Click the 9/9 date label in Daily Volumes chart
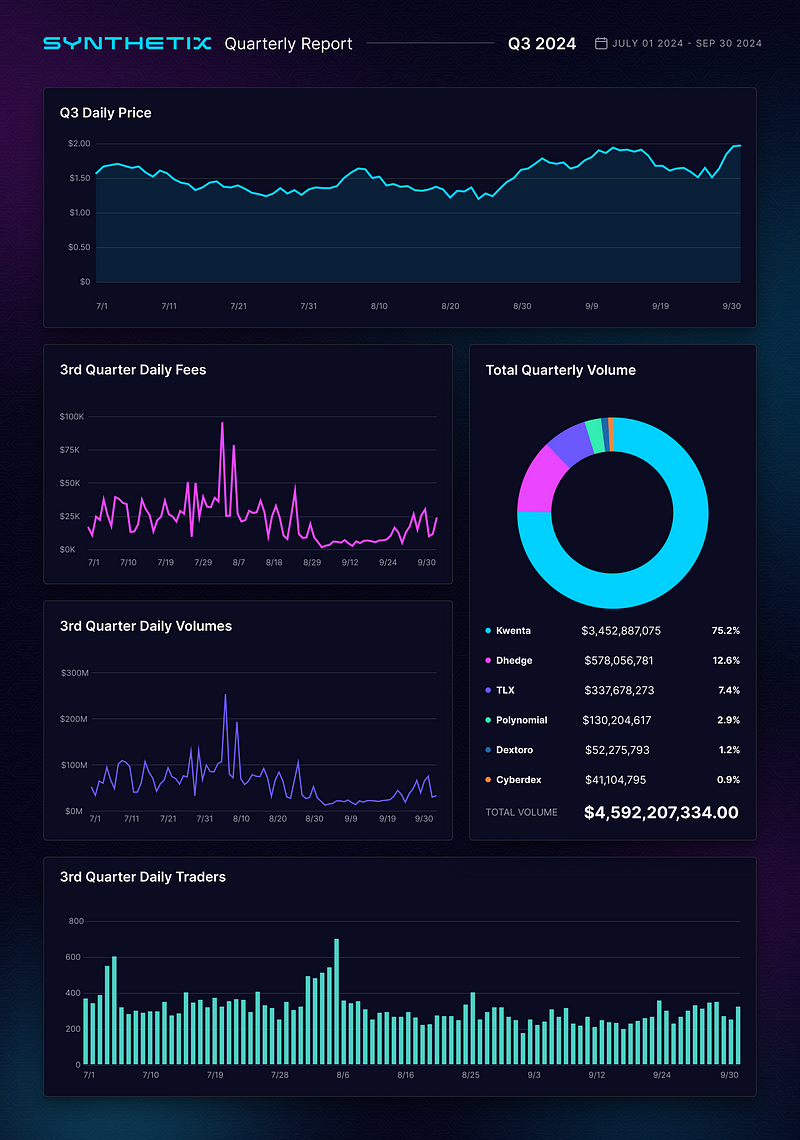The image size is (800, 1140). point(351,819)
